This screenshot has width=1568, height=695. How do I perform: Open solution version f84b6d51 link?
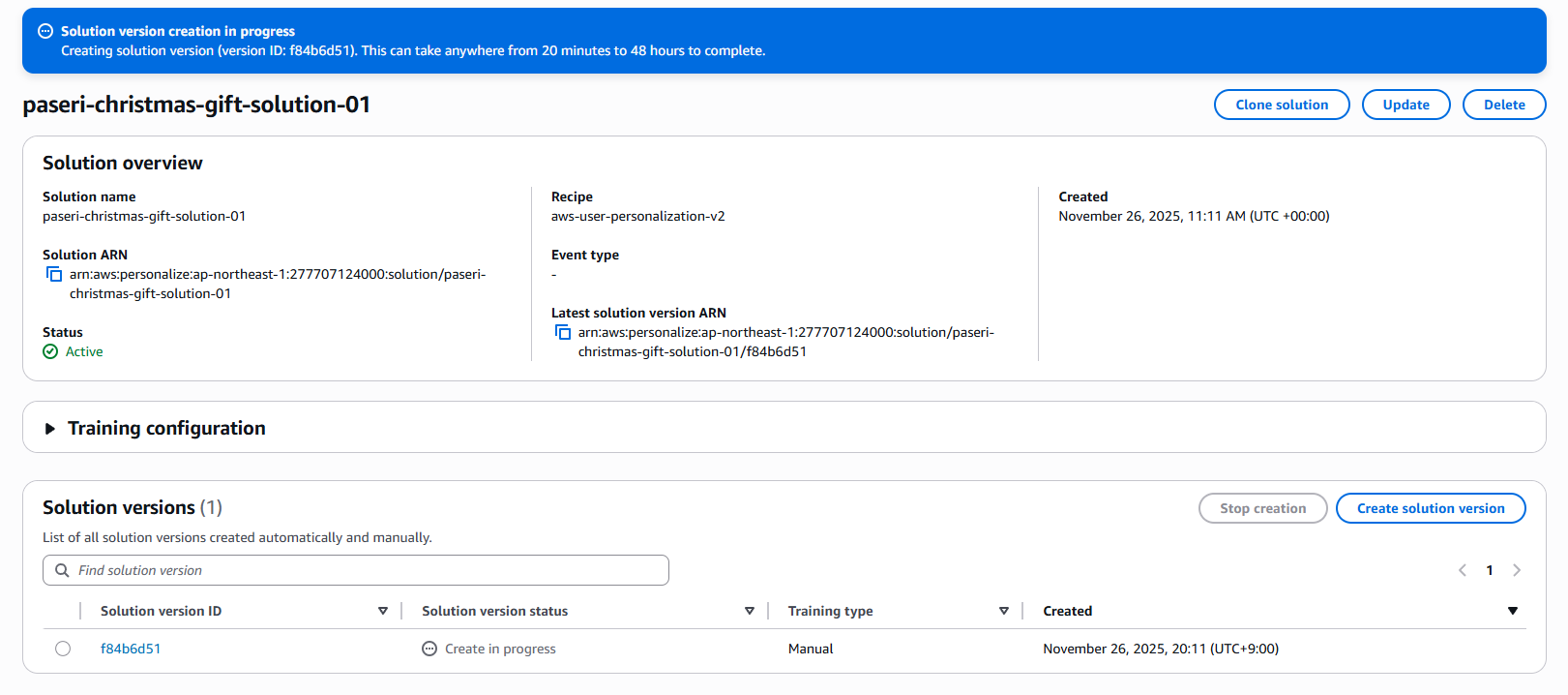(x=131, y=649)
